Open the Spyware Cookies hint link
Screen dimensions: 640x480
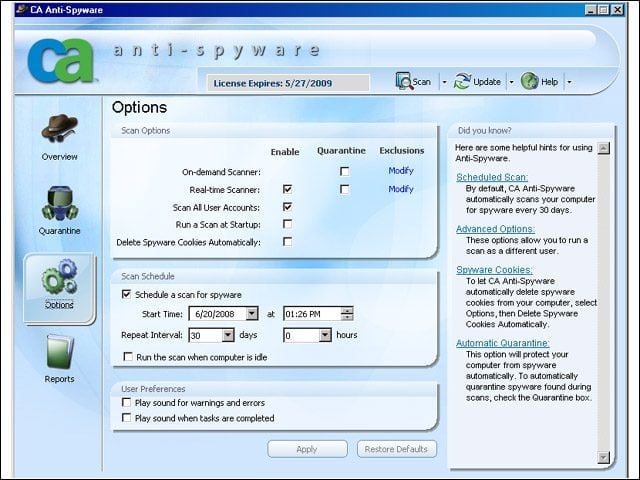click(x=494, y=270)
